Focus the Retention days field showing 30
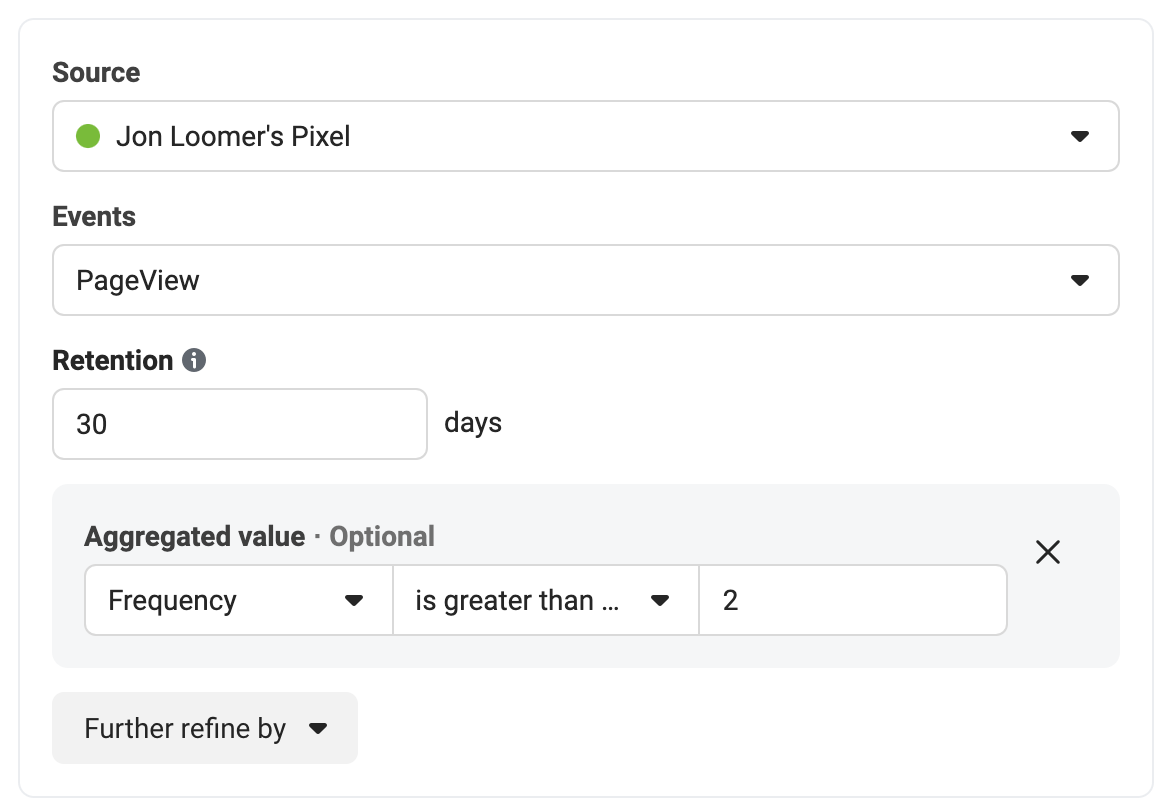 pyautogui.click(x=239, y=424)
